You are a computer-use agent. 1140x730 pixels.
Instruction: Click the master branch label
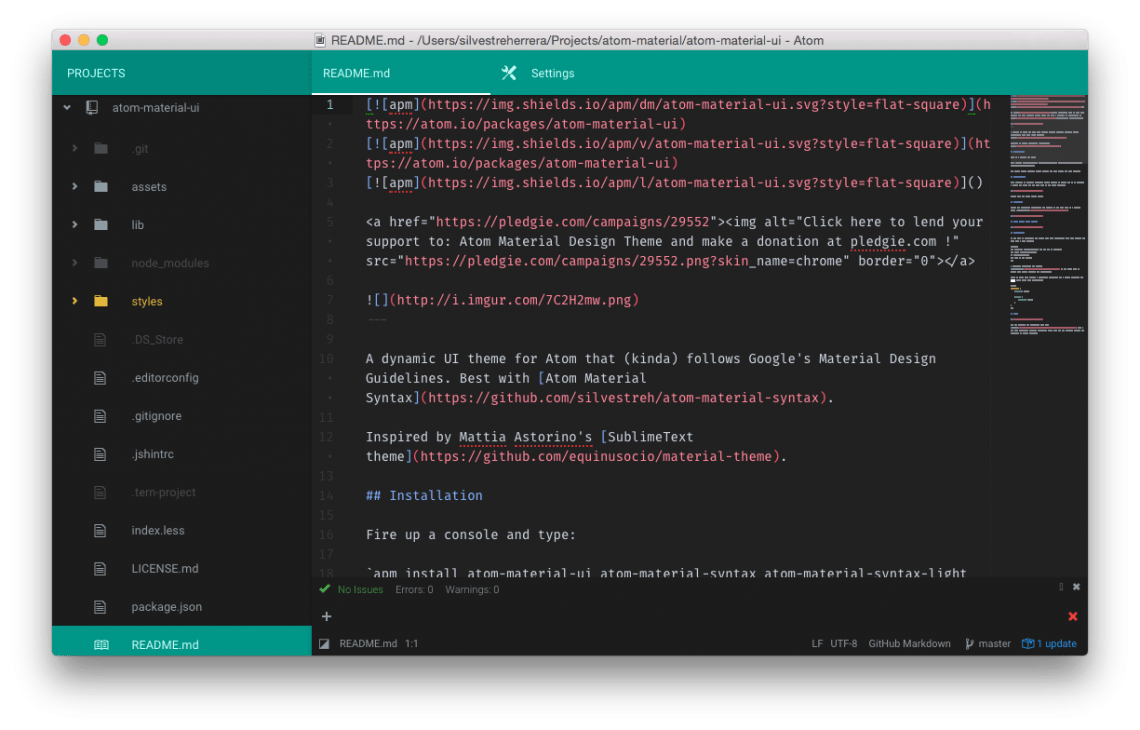click(x=995, y=643)
